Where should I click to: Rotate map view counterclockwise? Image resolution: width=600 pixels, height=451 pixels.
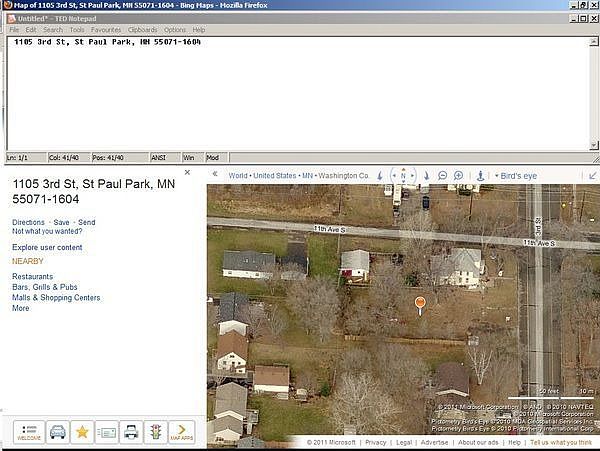coord(380,176)
